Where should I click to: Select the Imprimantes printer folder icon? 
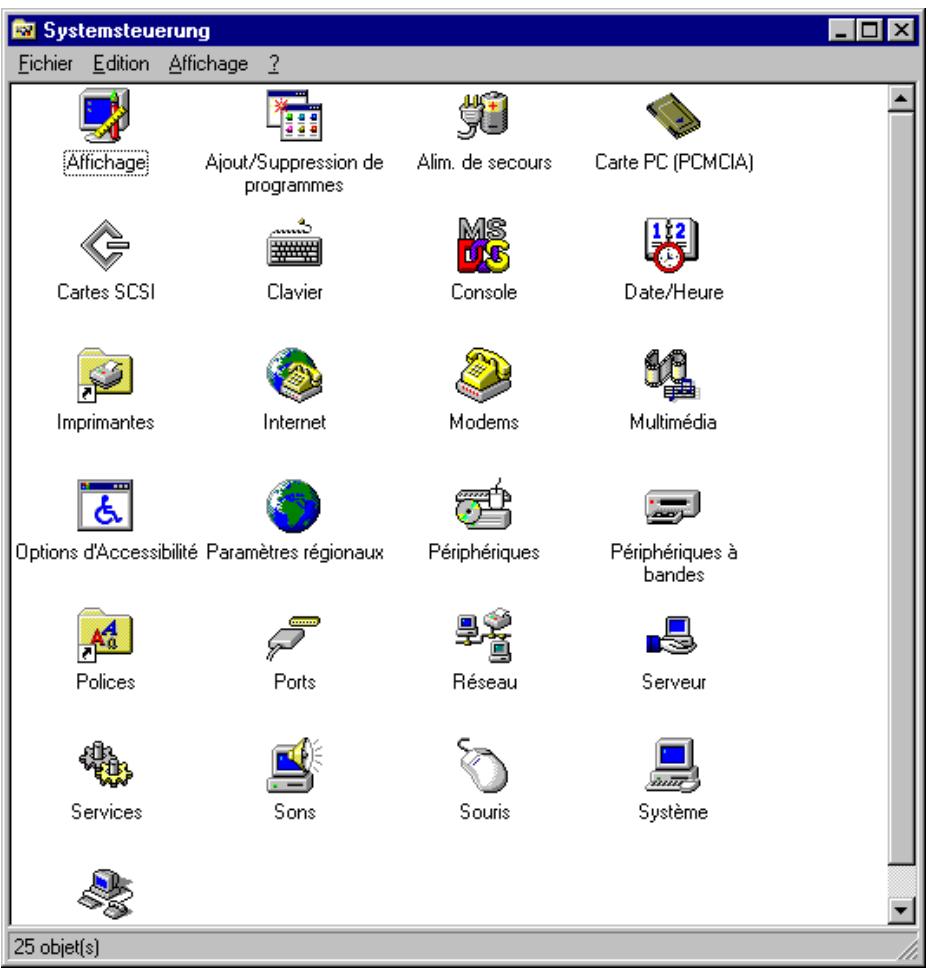105,375
